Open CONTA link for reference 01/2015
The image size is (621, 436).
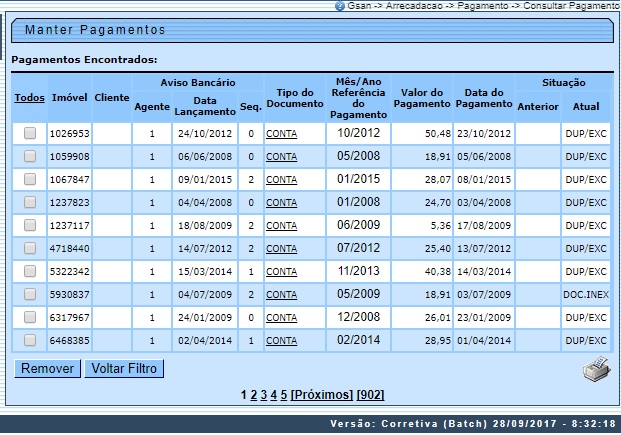pyautogui.click(x=281, y=180)
